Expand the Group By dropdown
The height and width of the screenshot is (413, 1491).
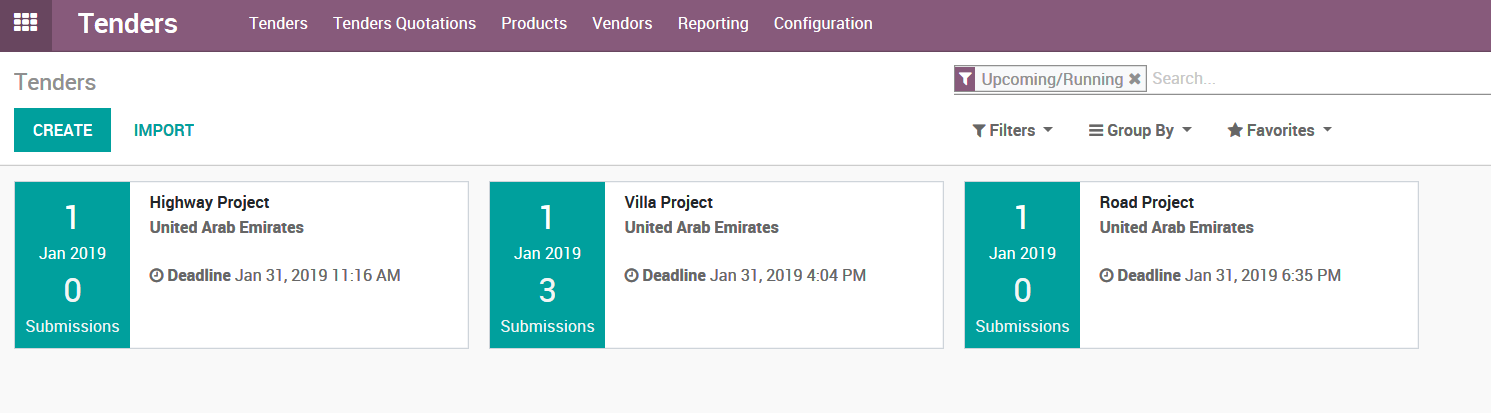1140,131
